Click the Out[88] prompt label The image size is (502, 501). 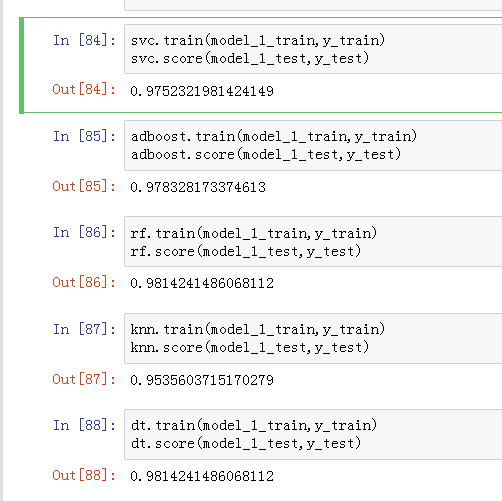[x=84, y=475]
